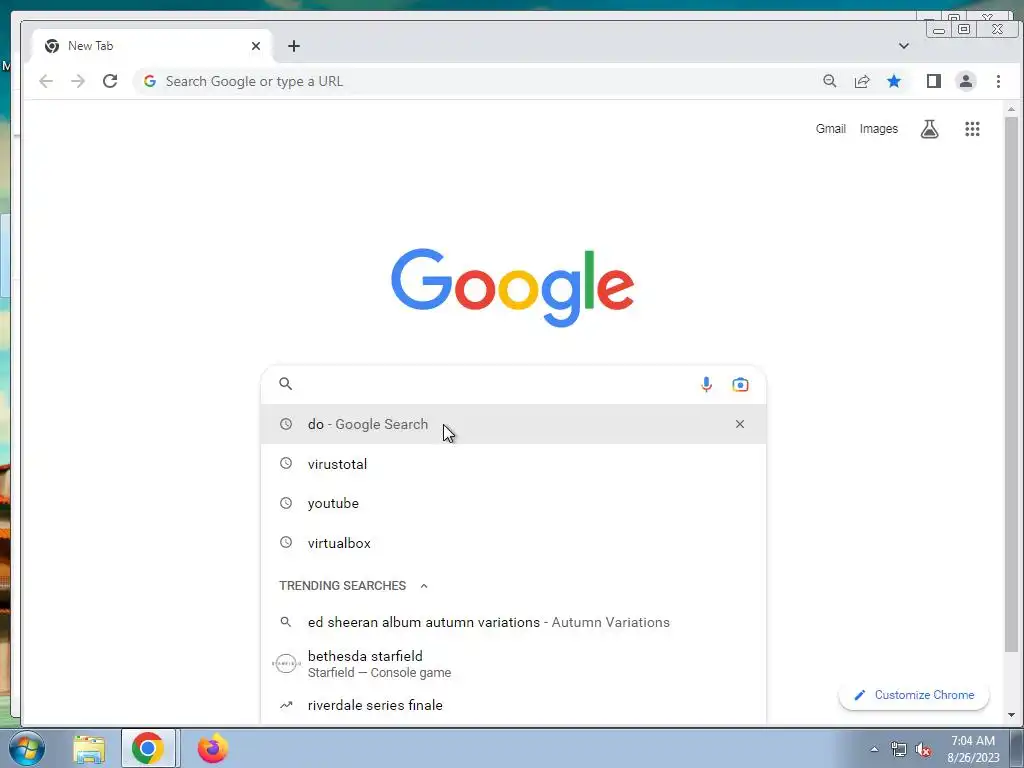Select the New Tab tab
Image resolution: width=1024 pixels, height=768 pixels.
pos(152,46)
